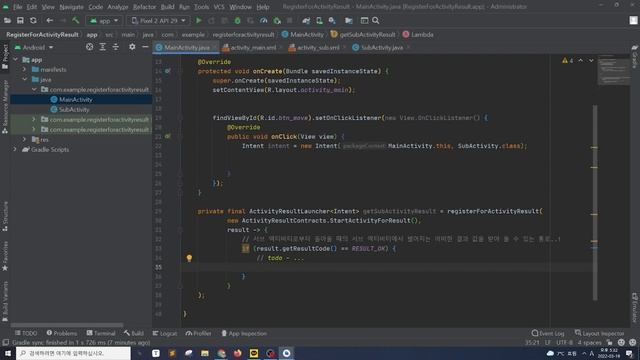Hide the Project panel with minus icon

pyautogui.click(x=145, y=47)
